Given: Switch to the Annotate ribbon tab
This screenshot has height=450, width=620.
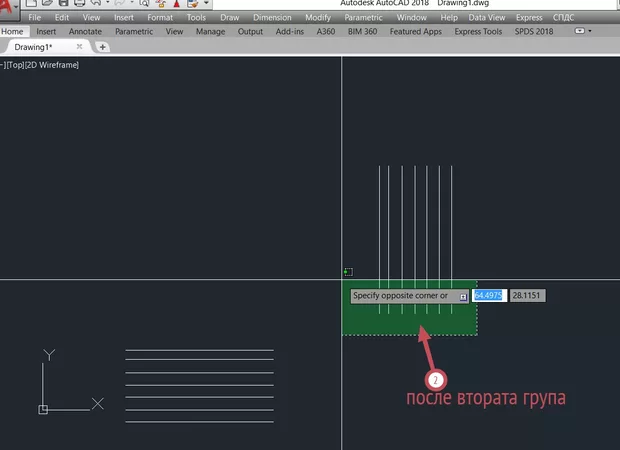Looking at the screenshot, I should tap(85, 31).
